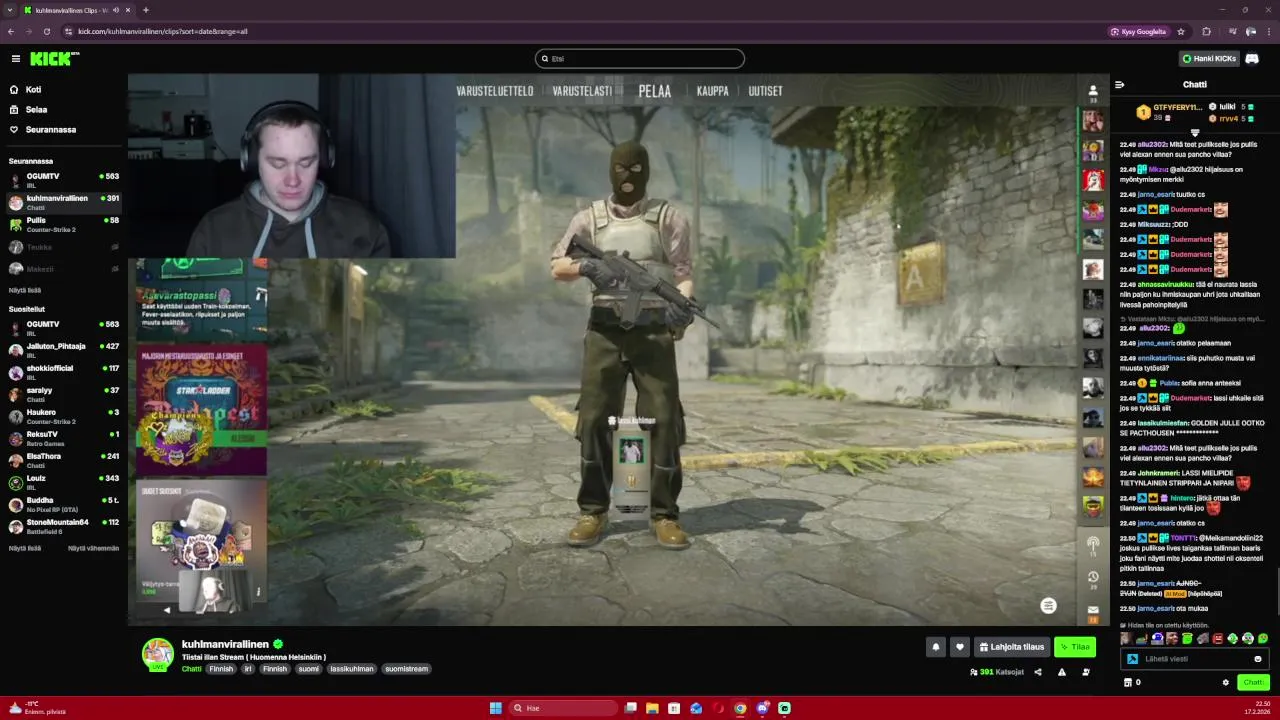
Task: Click the notification bell button under the stream
Action: pos(936,647)
